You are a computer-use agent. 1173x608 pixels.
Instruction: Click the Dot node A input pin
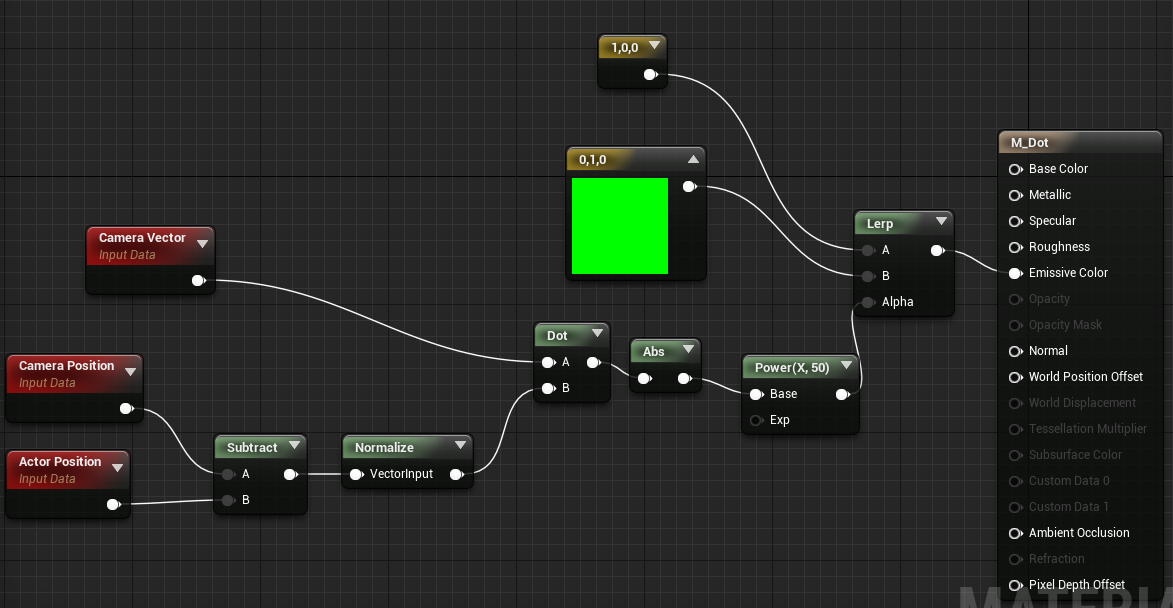[549, 363]
